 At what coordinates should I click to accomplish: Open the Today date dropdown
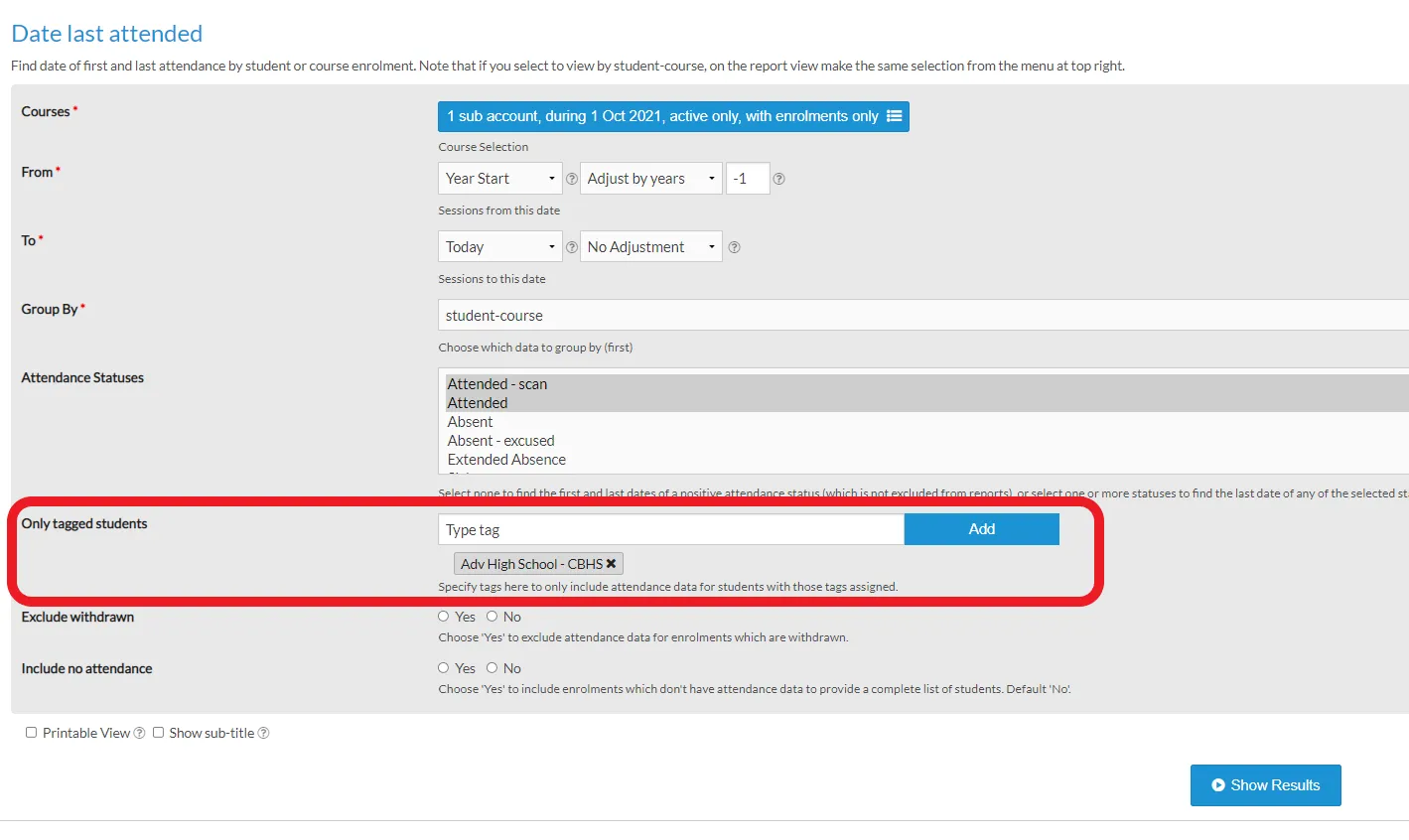(x=500, y=246)
